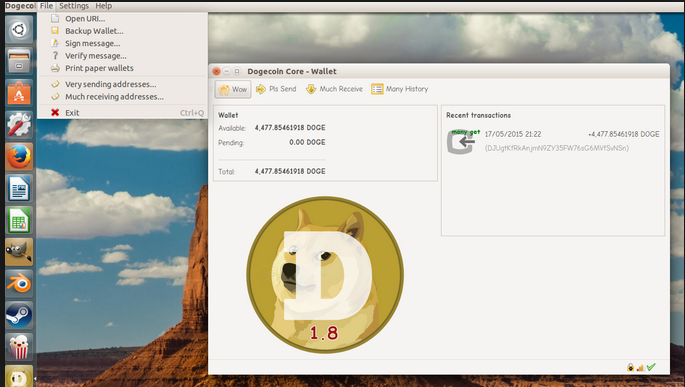The image size is (685, 387).
Task: Click the Dogecoin 1.8 coin logo
Action: 325,275
